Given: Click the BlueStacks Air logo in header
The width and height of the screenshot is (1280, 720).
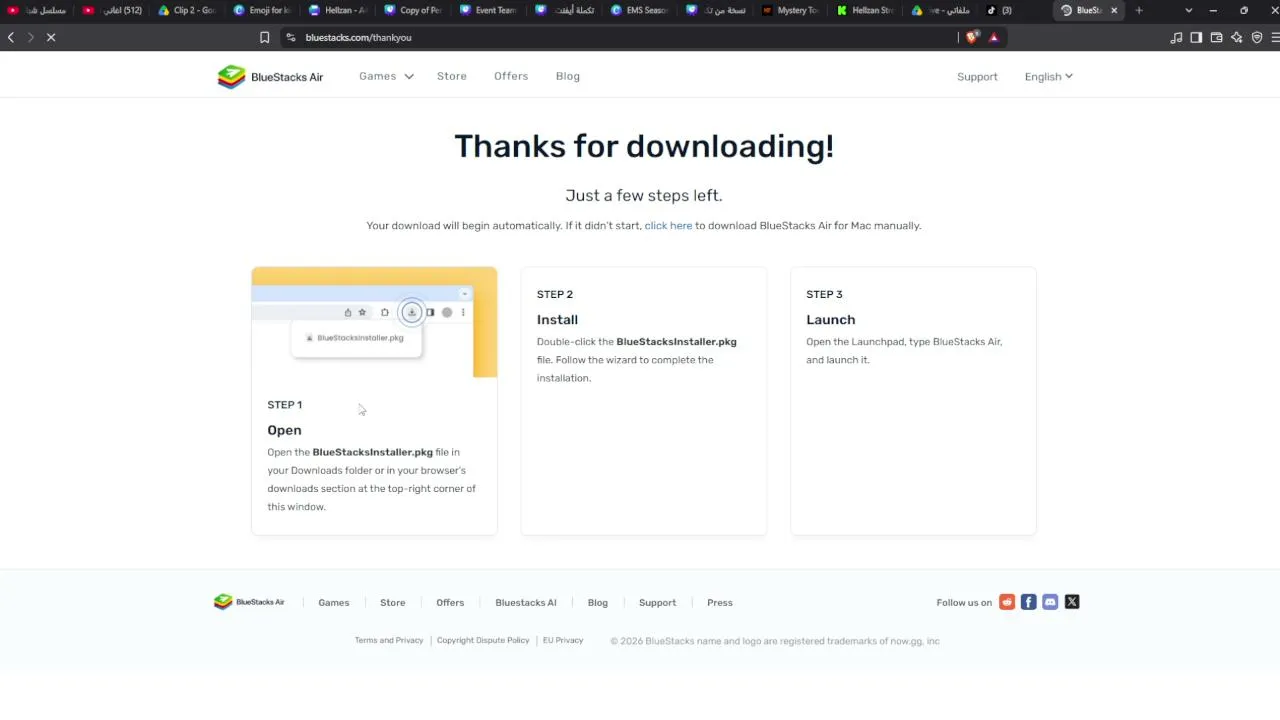Looking at the screenshot, I should pyautogui.click(x=270, y=77).
